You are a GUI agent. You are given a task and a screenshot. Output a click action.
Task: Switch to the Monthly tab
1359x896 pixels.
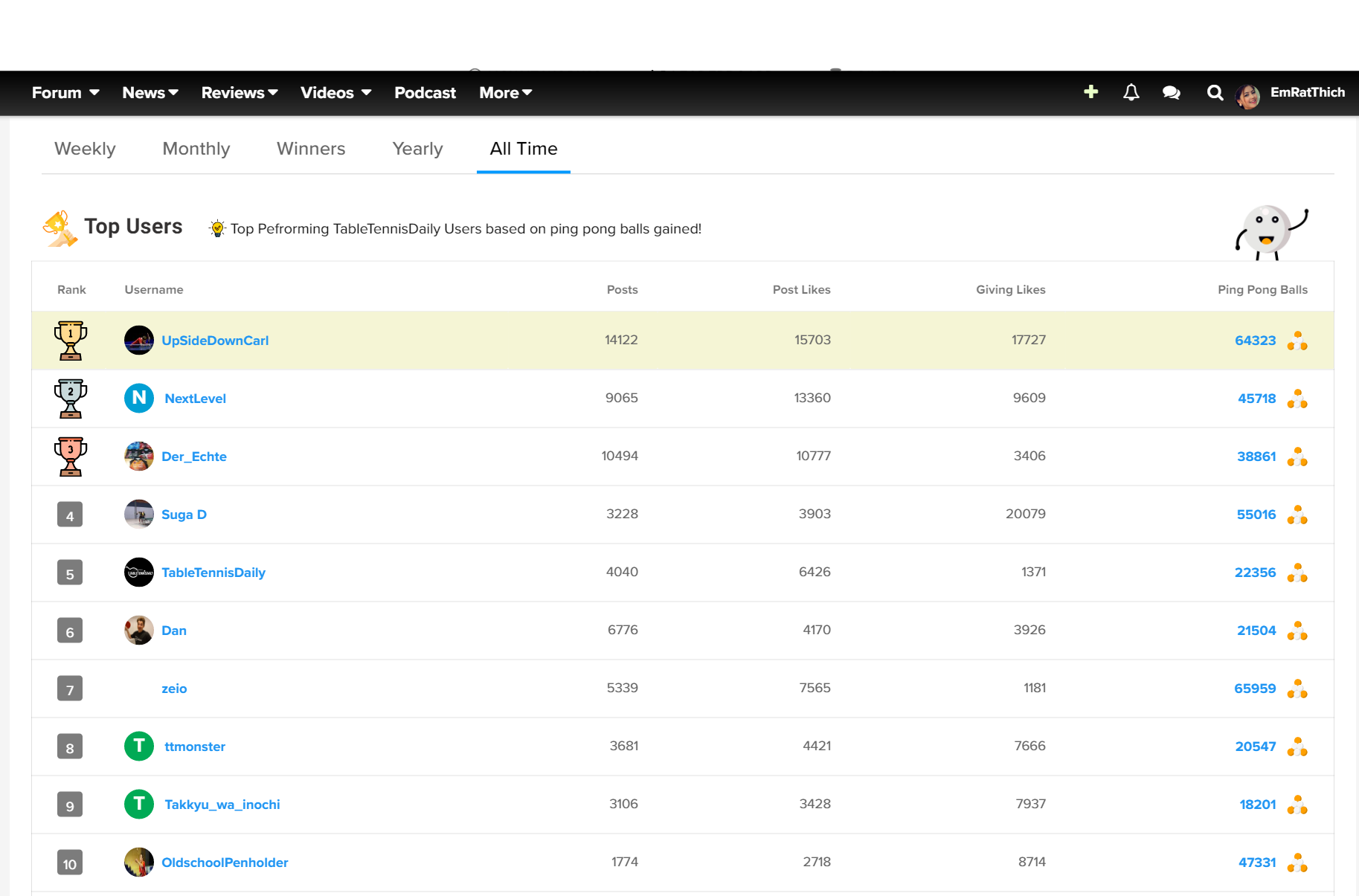pos(196,149)
